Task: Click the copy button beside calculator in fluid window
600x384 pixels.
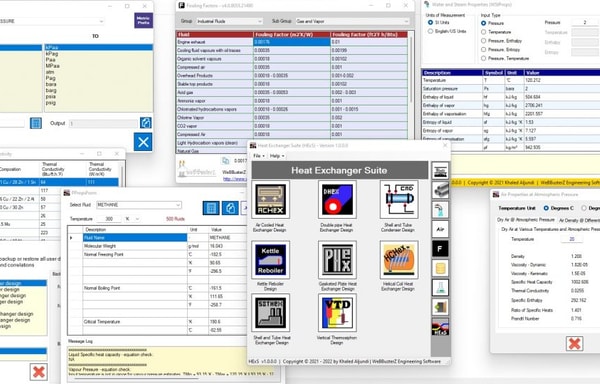Action: [x=230, y=208]
